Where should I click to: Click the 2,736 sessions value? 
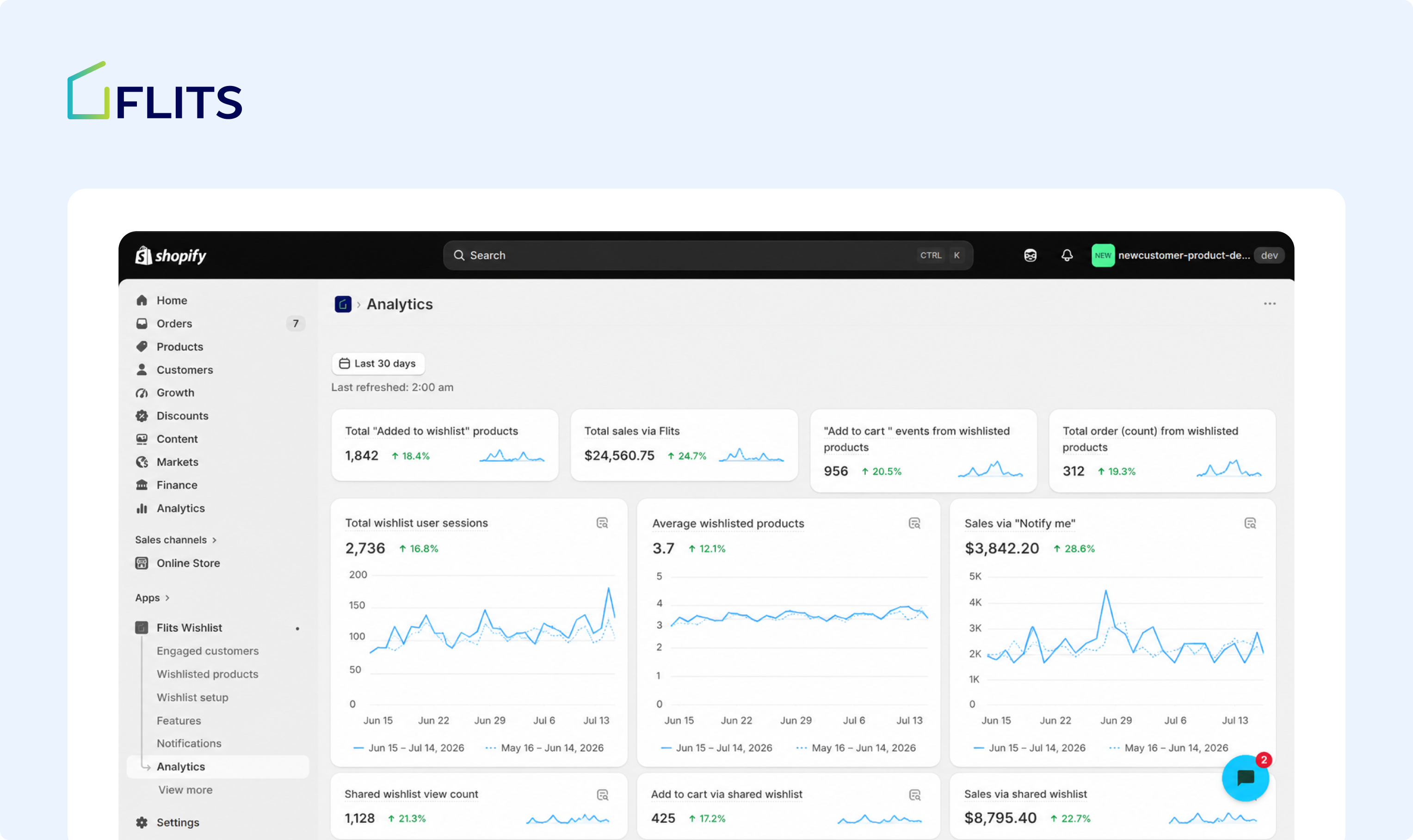click(x=365, y=548)
